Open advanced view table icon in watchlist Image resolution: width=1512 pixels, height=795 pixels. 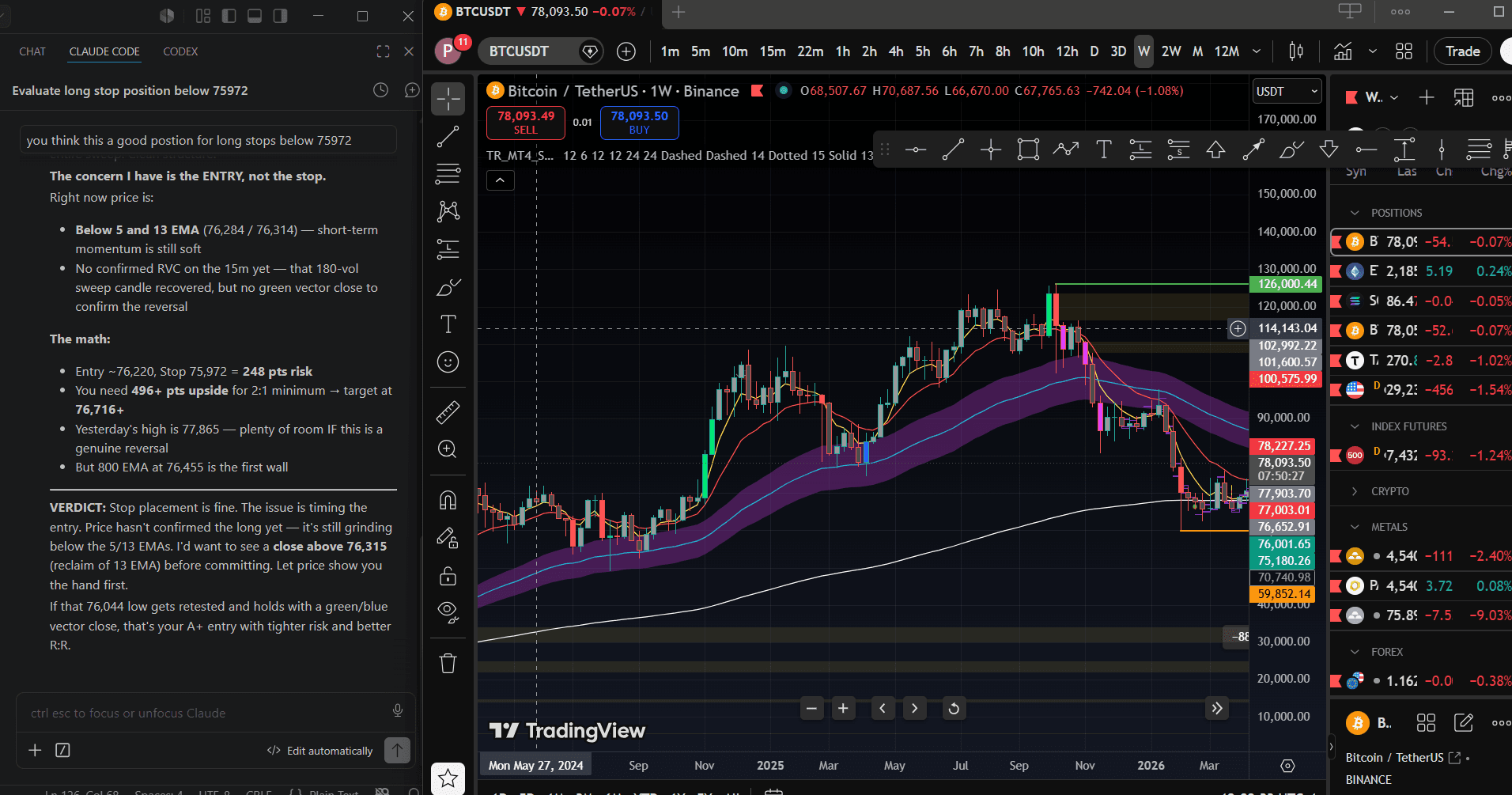[1464, 97]
